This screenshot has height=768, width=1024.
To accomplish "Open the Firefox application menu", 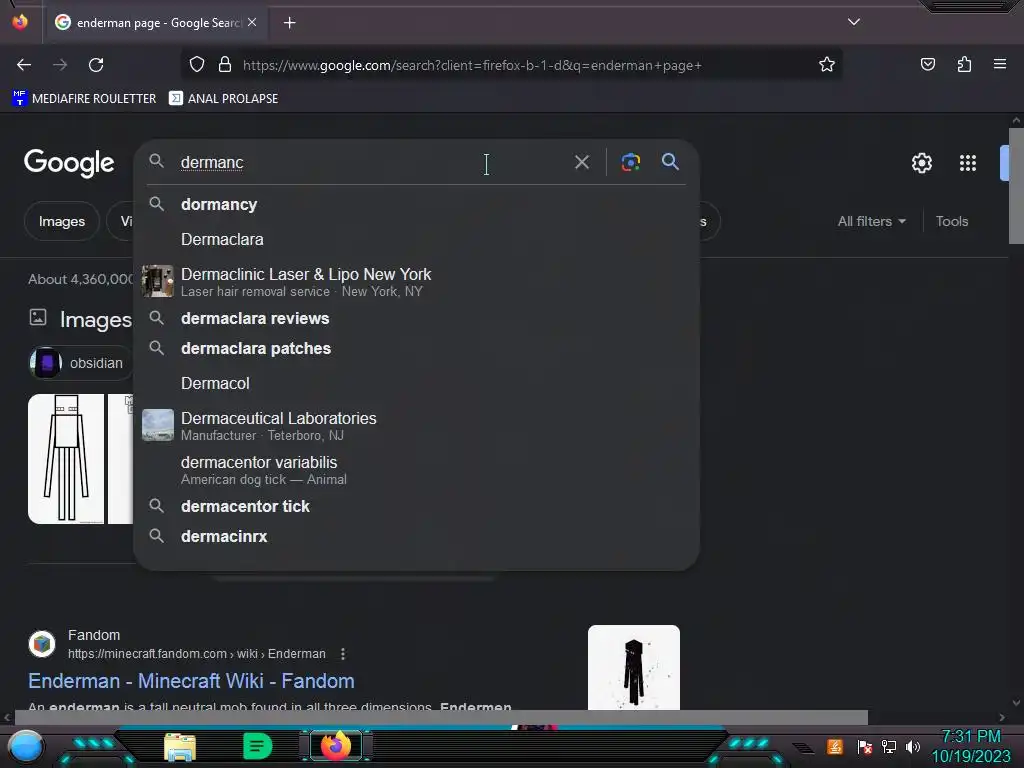I will pyautogui.click(x=1000, y=64).
